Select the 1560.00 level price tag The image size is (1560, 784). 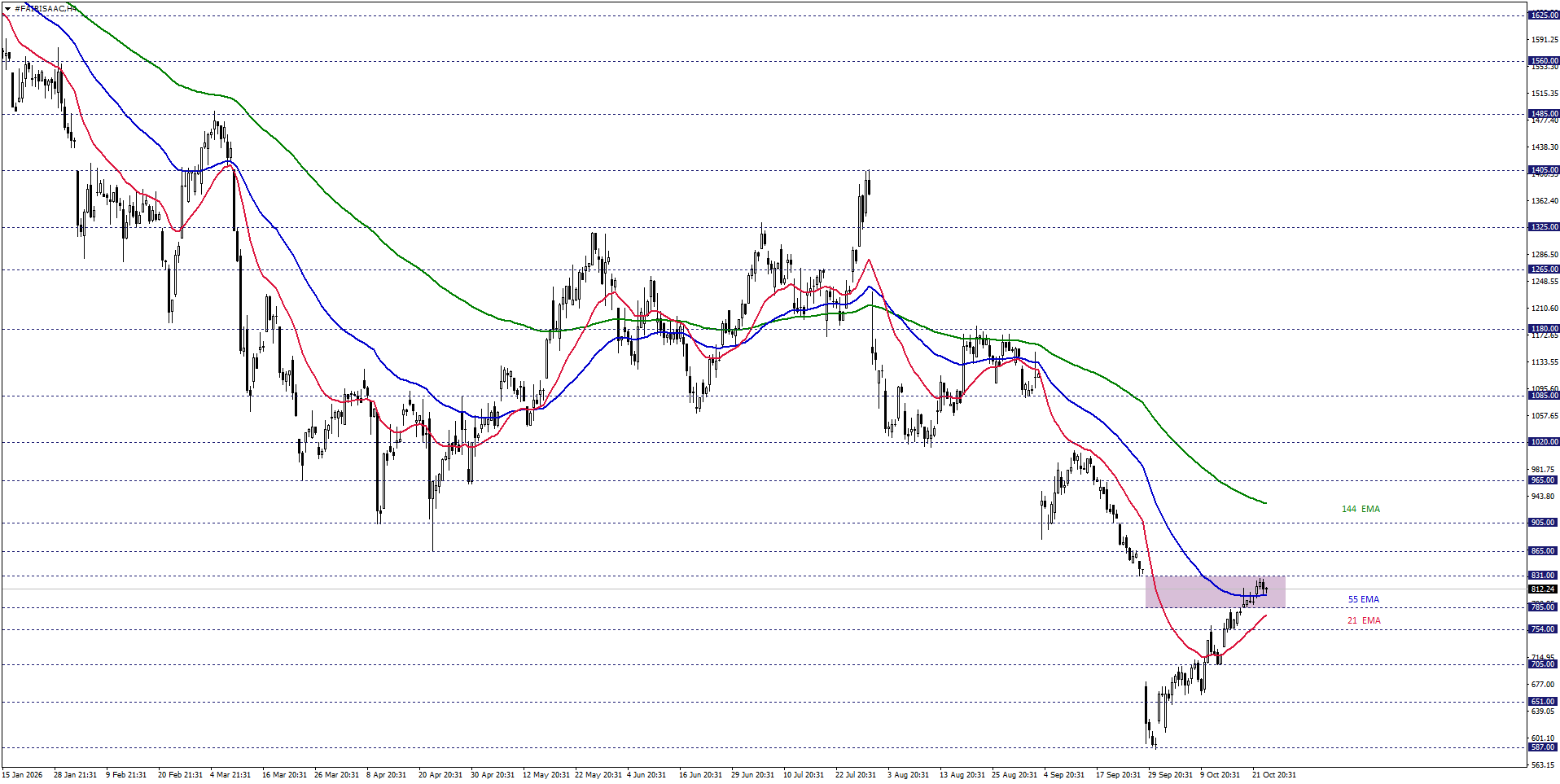[1543, 61]
